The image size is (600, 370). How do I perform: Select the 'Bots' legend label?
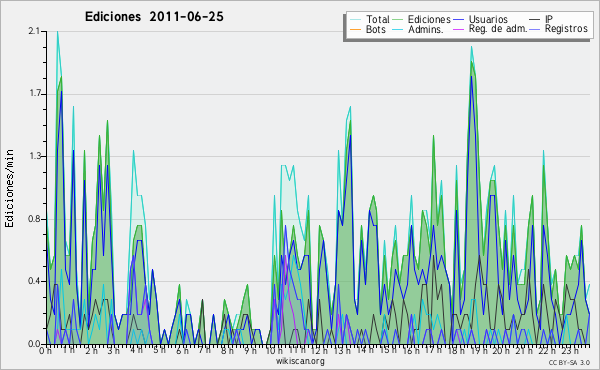coord(375,29)
